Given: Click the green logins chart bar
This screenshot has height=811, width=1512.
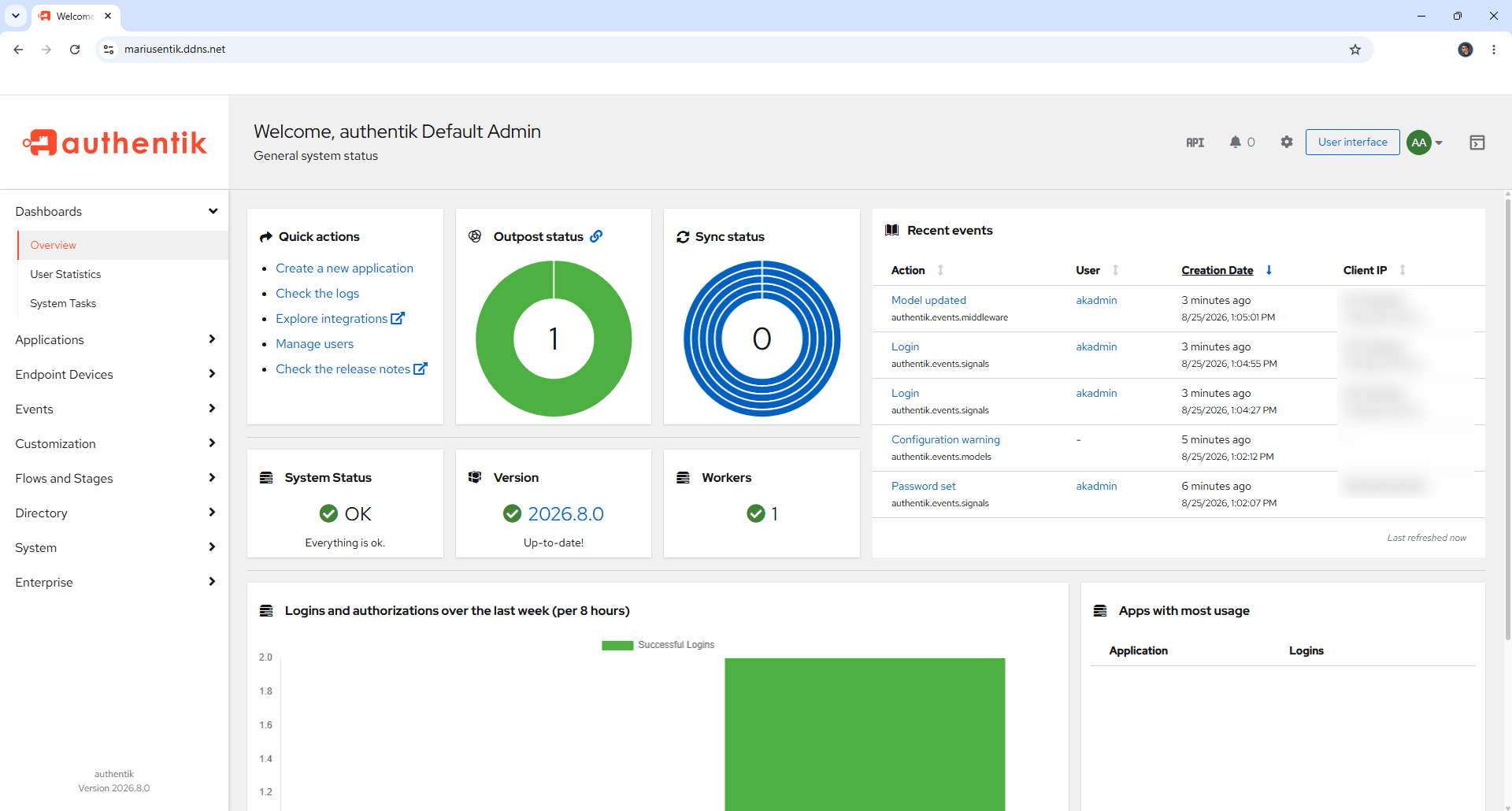Looking at the screenshot, I should (865, 734).
